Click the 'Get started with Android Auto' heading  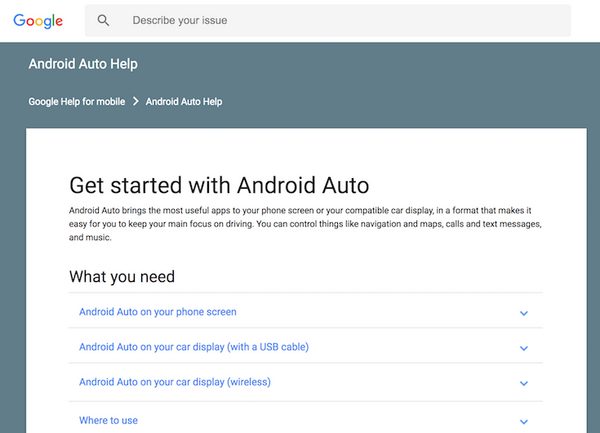(219, 185)
